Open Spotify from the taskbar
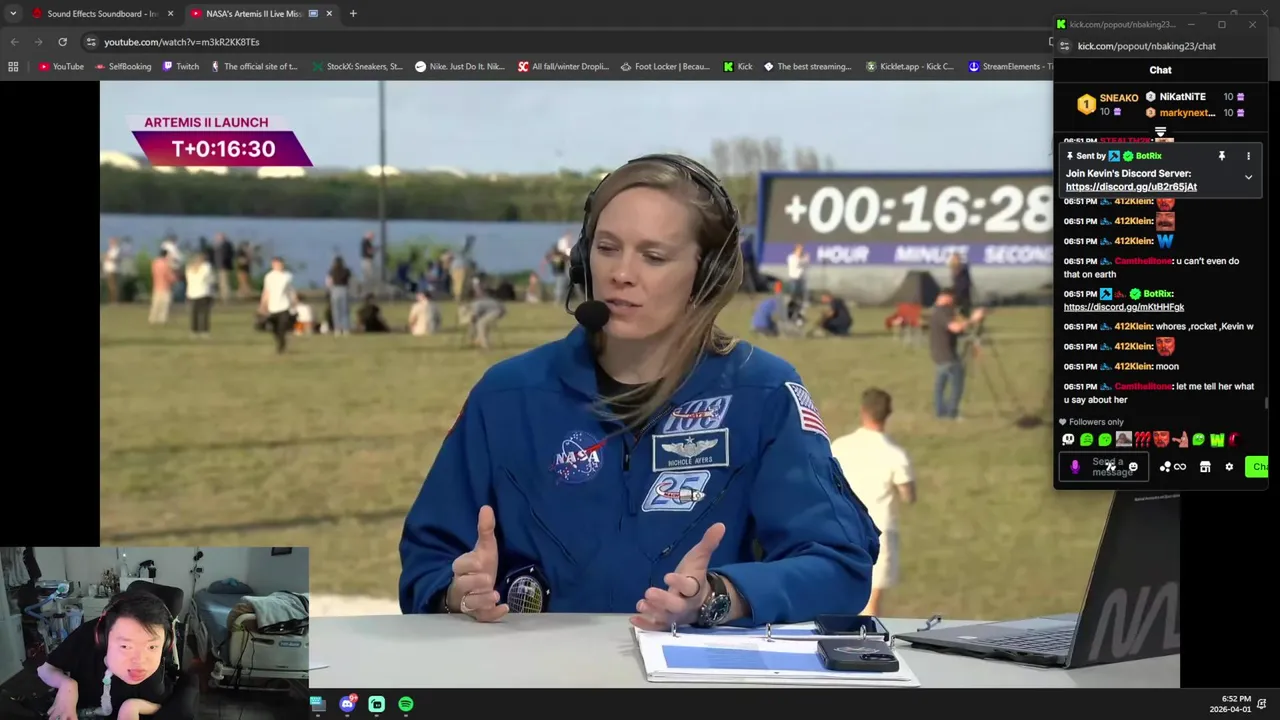The image size is (1280, 720). tap(405, 704)
